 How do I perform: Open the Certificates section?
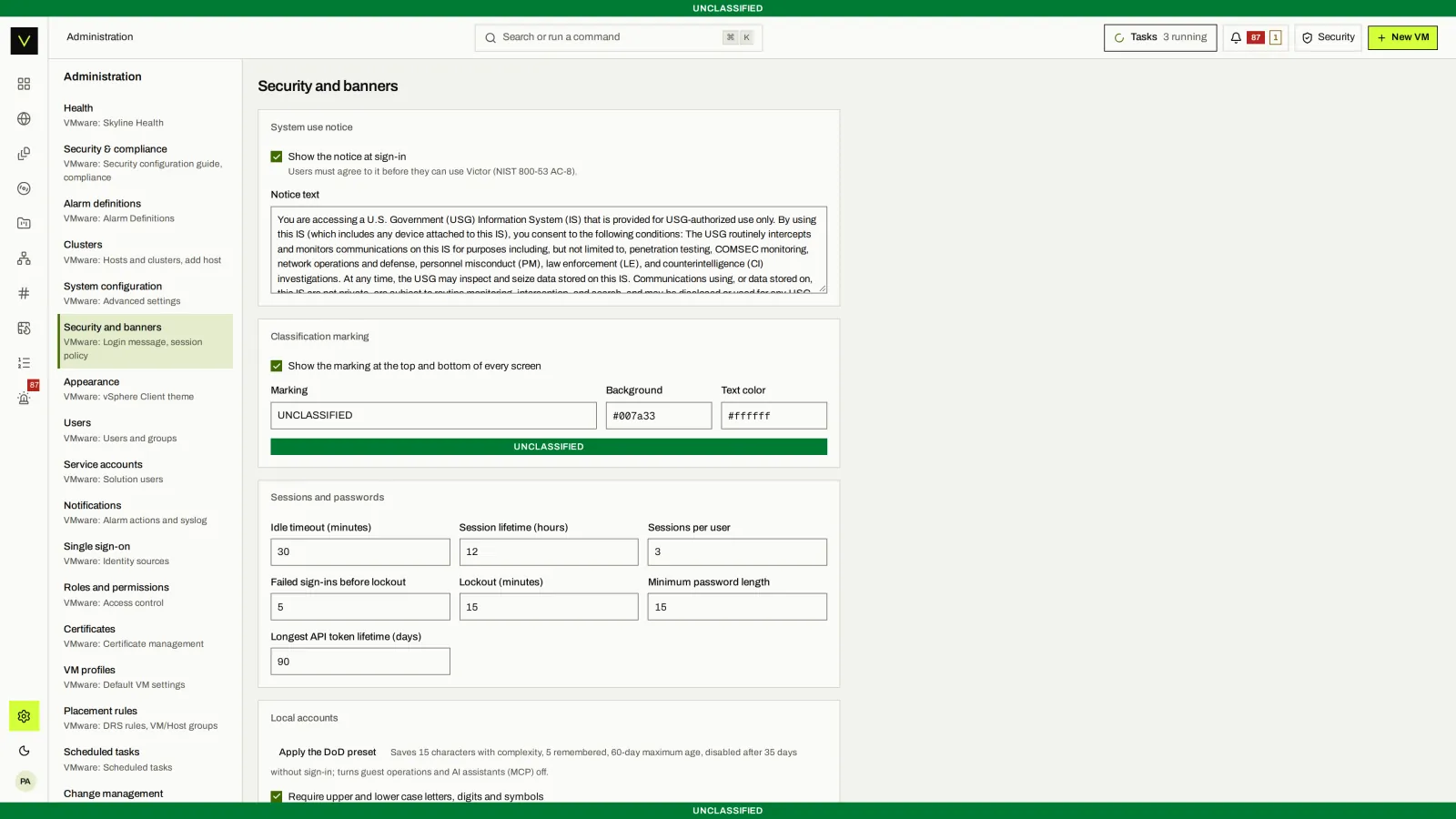[x=145, y=636]
